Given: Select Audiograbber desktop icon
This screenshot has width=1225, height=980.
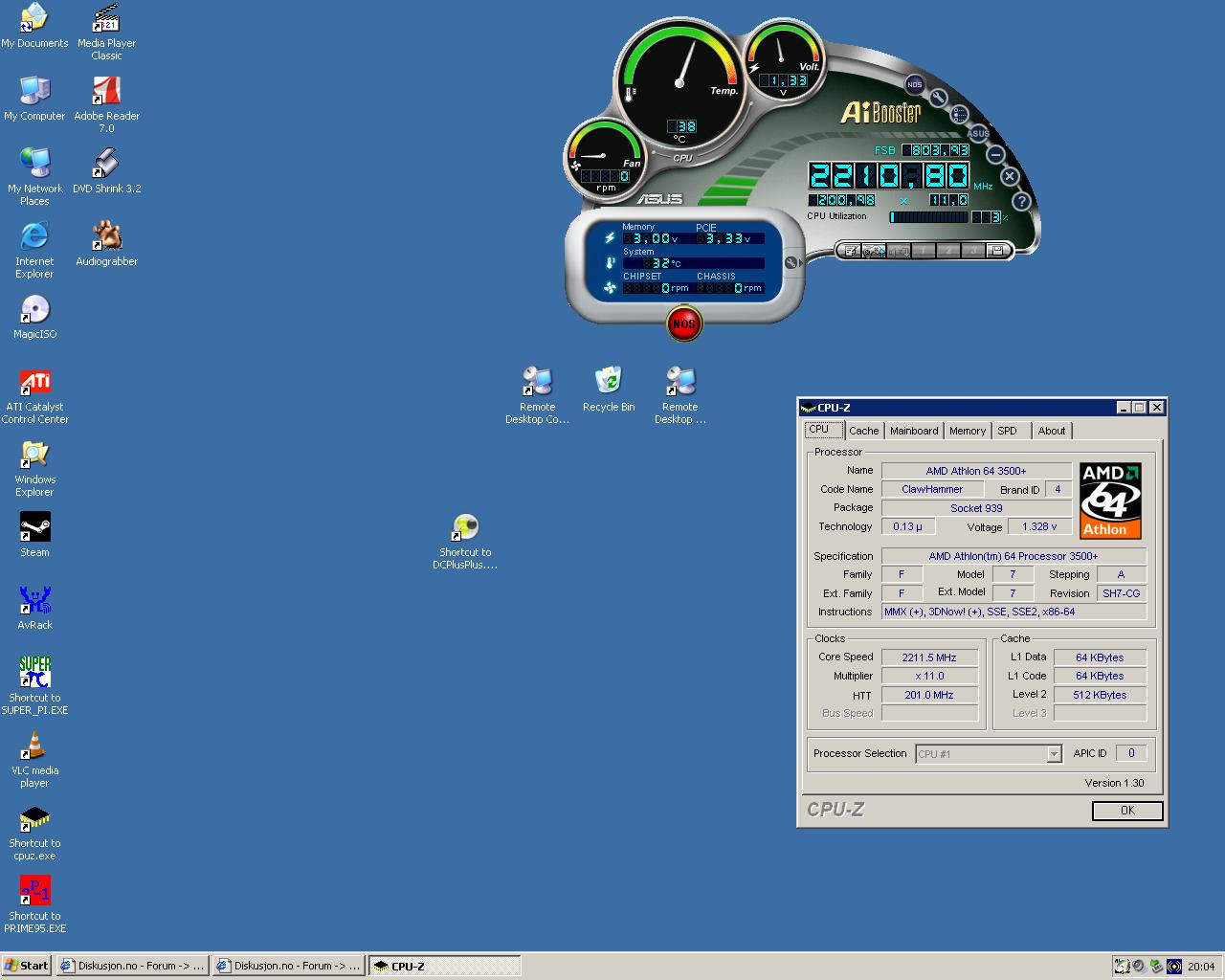Looking at the screenshot, I should coord(106,244).
